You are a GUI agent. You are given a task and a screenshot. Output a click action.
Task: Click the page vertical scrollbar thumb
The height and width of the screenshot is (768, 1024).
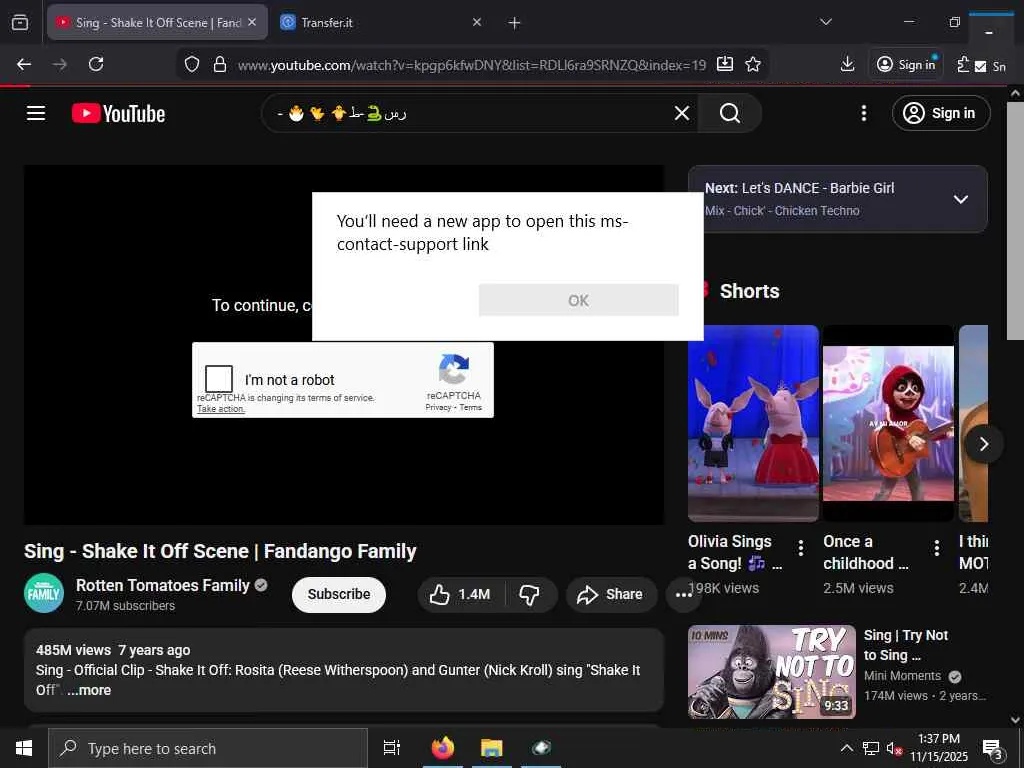point(1014,220)
